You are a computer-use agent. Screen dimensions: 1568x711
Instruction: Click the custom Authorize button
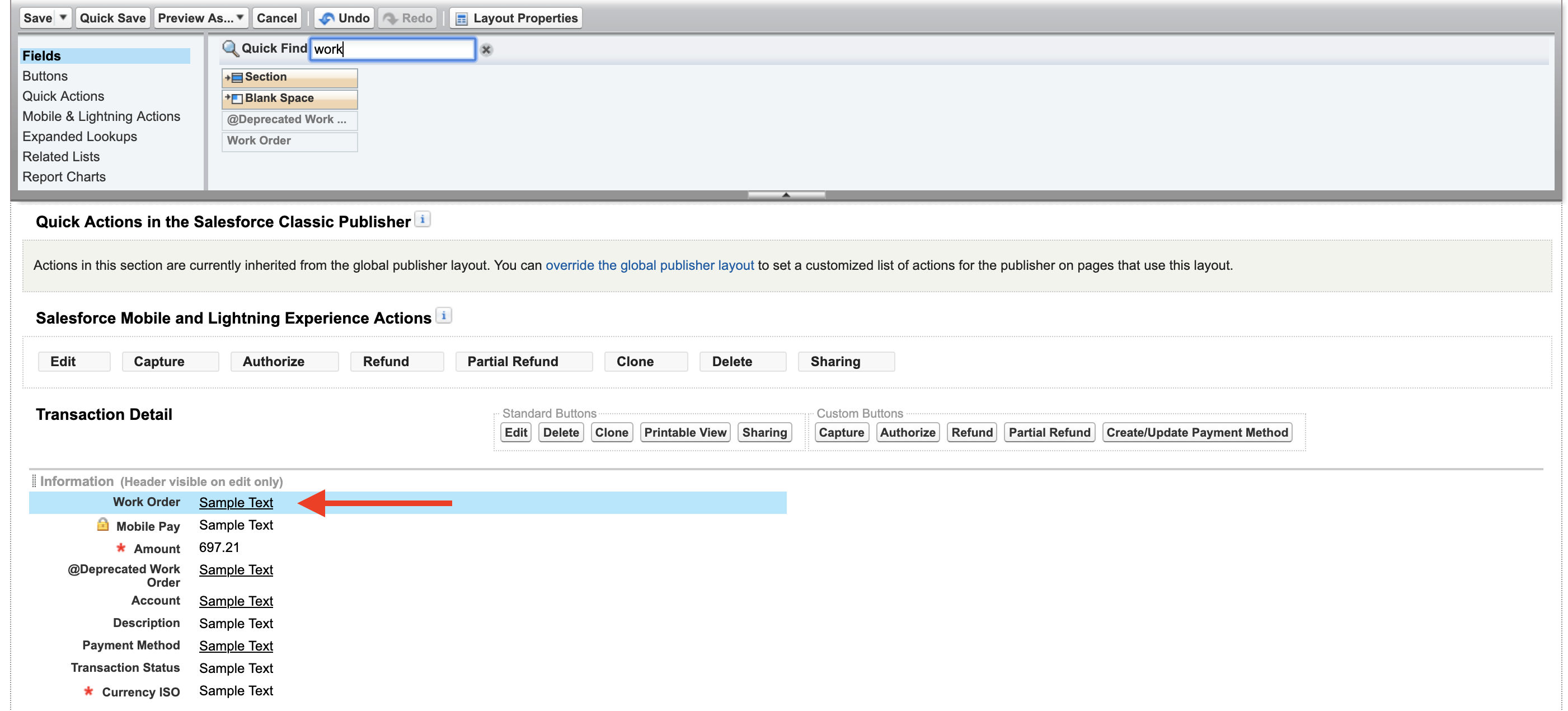coord(907,432)
